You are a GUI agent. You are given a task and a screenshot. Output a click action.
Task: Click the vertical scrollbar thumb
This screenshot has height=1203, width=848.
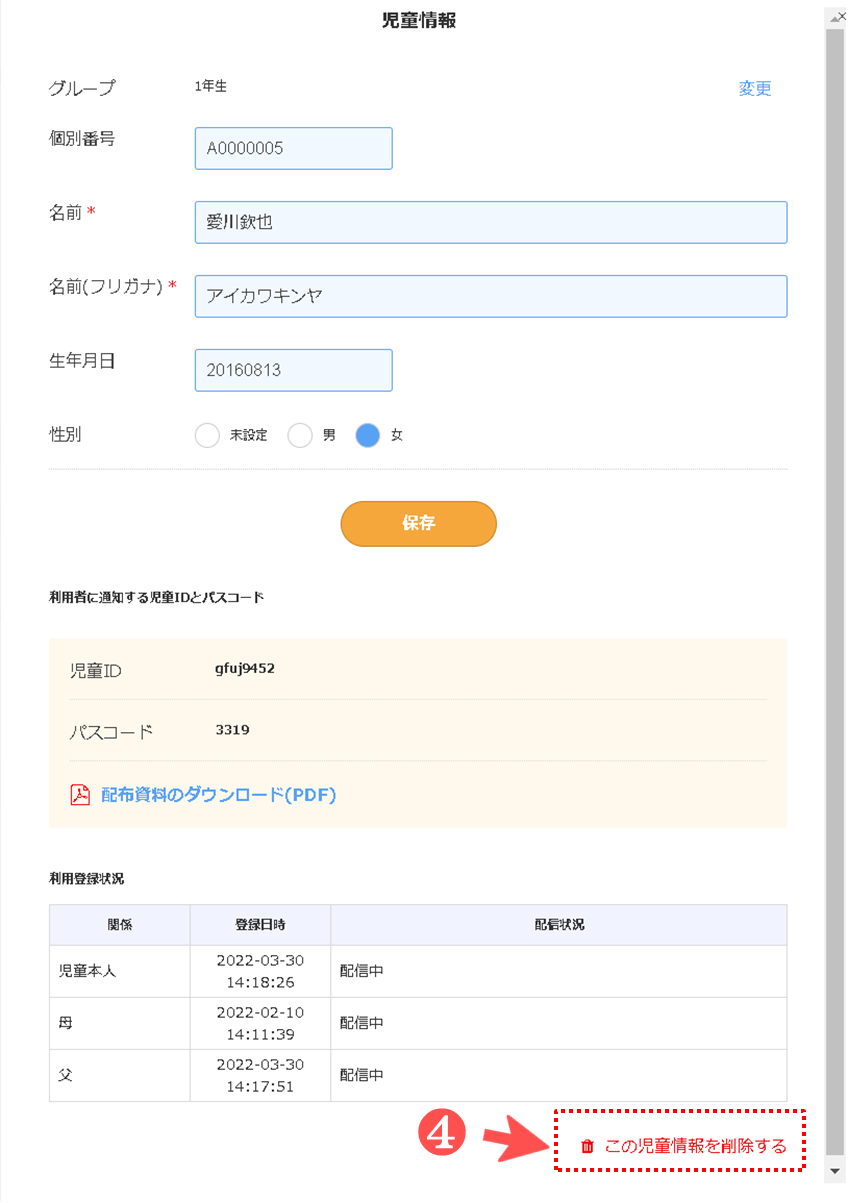coord(834,590)
